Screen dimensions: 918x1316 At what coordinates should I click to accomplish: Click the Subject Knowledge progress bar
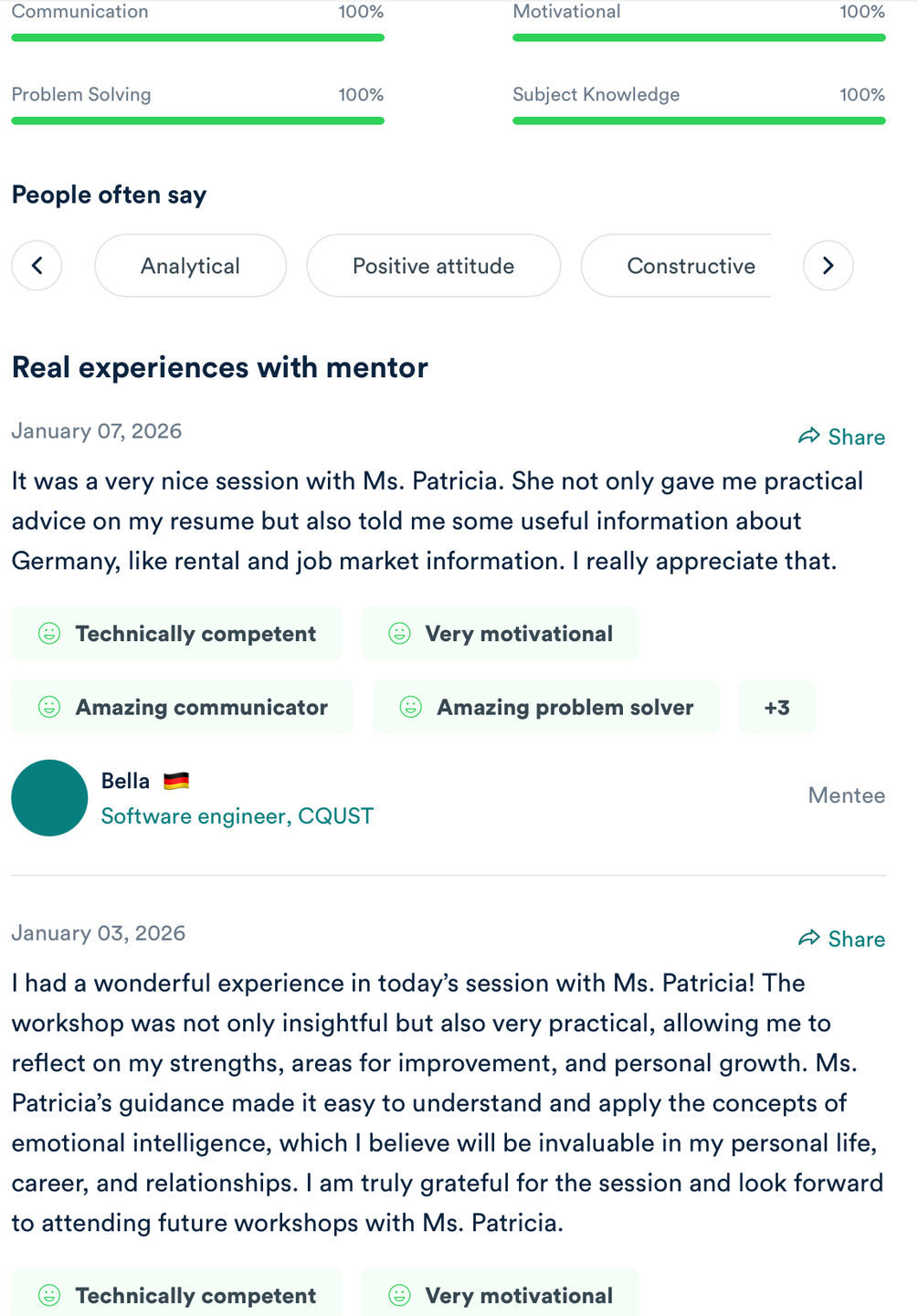(699, 121)
